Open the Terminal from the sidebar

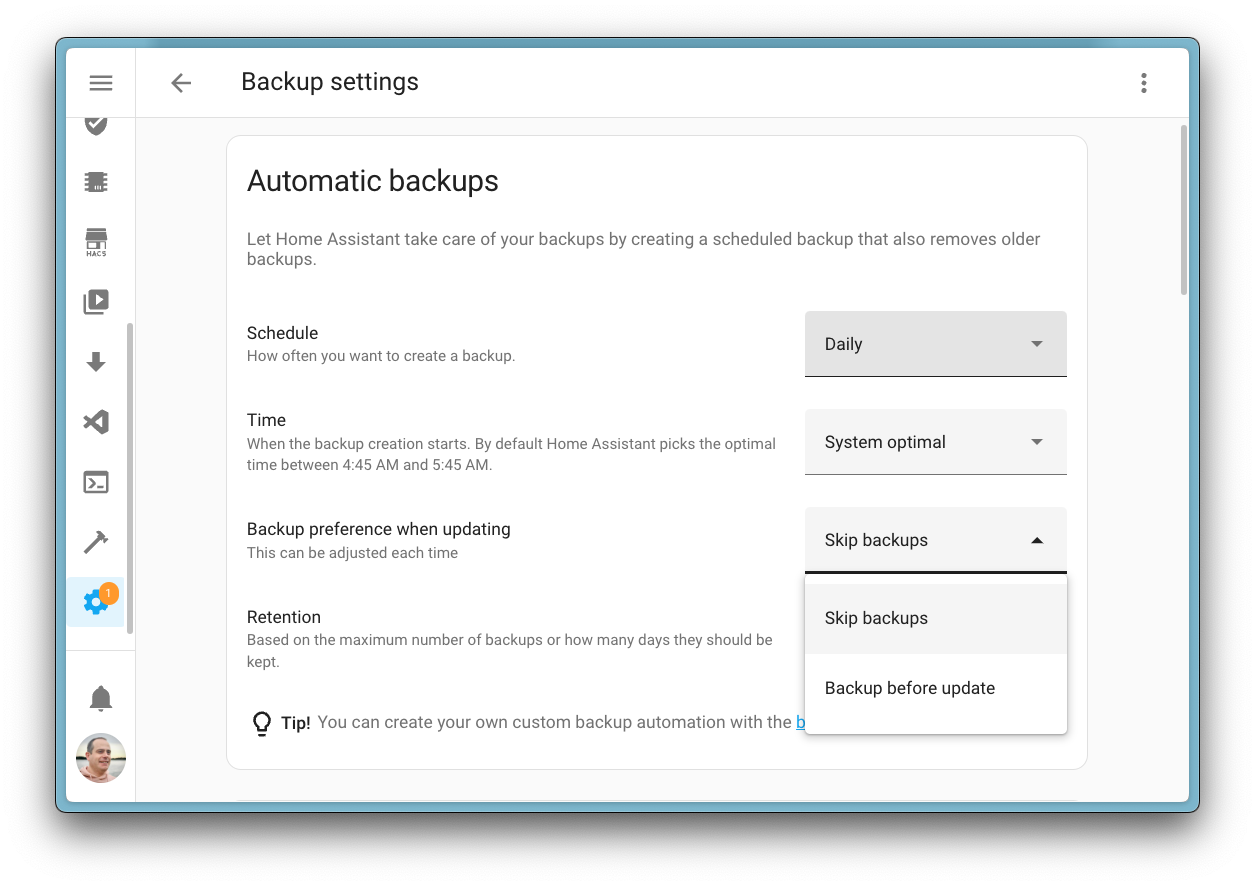[x=96, y=482]
